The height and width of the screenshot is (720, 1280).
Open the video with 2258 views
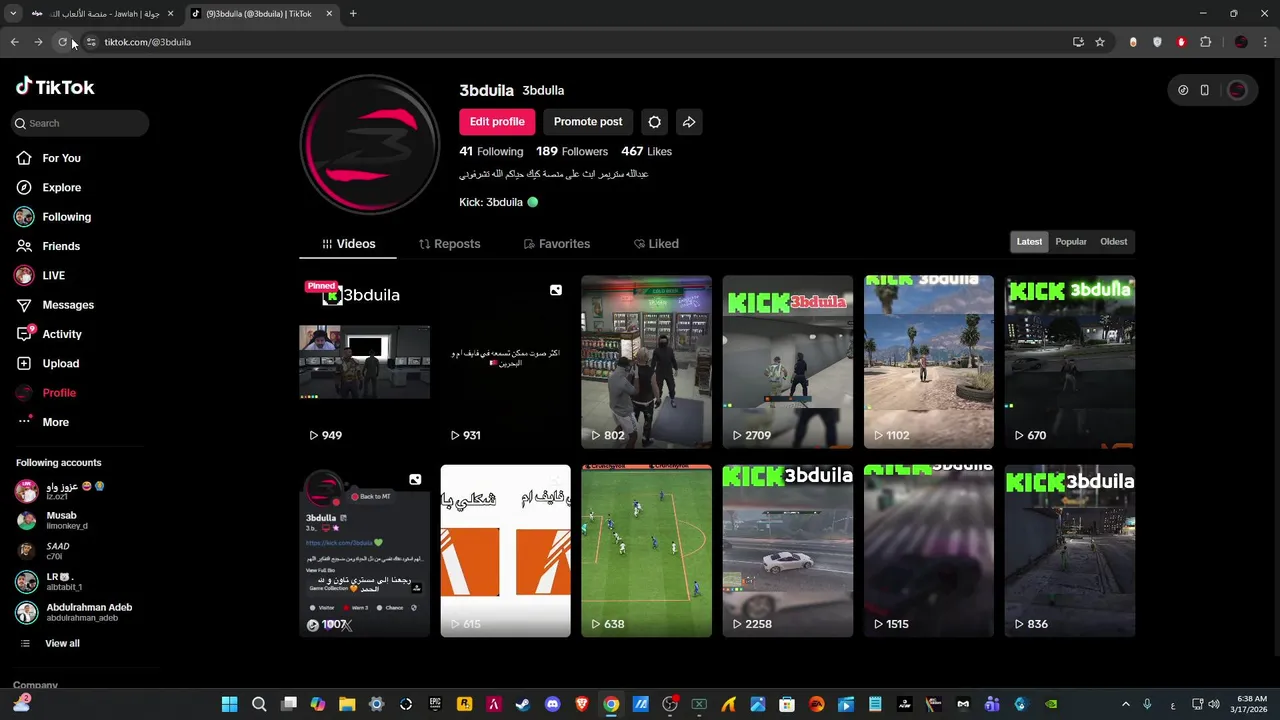pyautogui.click(x=788, y=551)
